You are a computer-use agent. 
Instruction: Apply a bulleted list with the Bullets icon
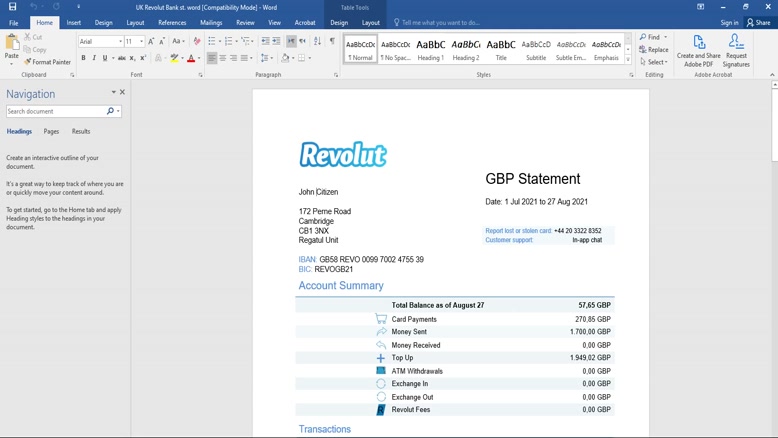pyautogui.click(x=212, y=41)
